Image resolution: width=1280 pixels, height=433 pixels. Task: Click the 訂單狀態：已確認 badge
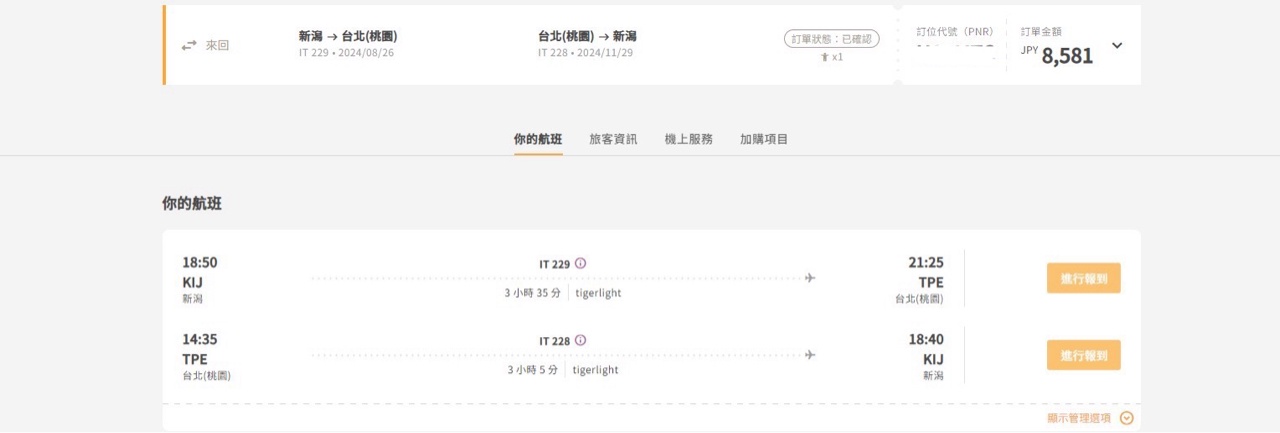831,39
